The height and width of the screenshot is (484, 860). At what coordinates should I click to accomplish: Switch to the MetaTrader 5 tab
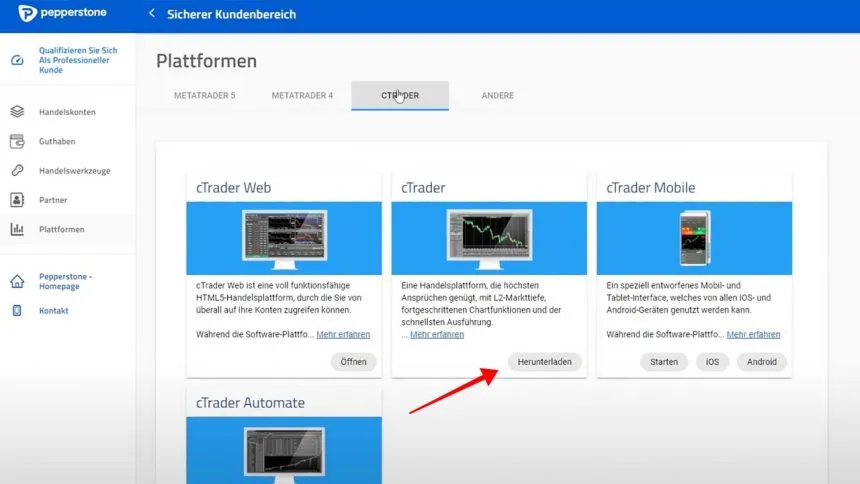204,96
